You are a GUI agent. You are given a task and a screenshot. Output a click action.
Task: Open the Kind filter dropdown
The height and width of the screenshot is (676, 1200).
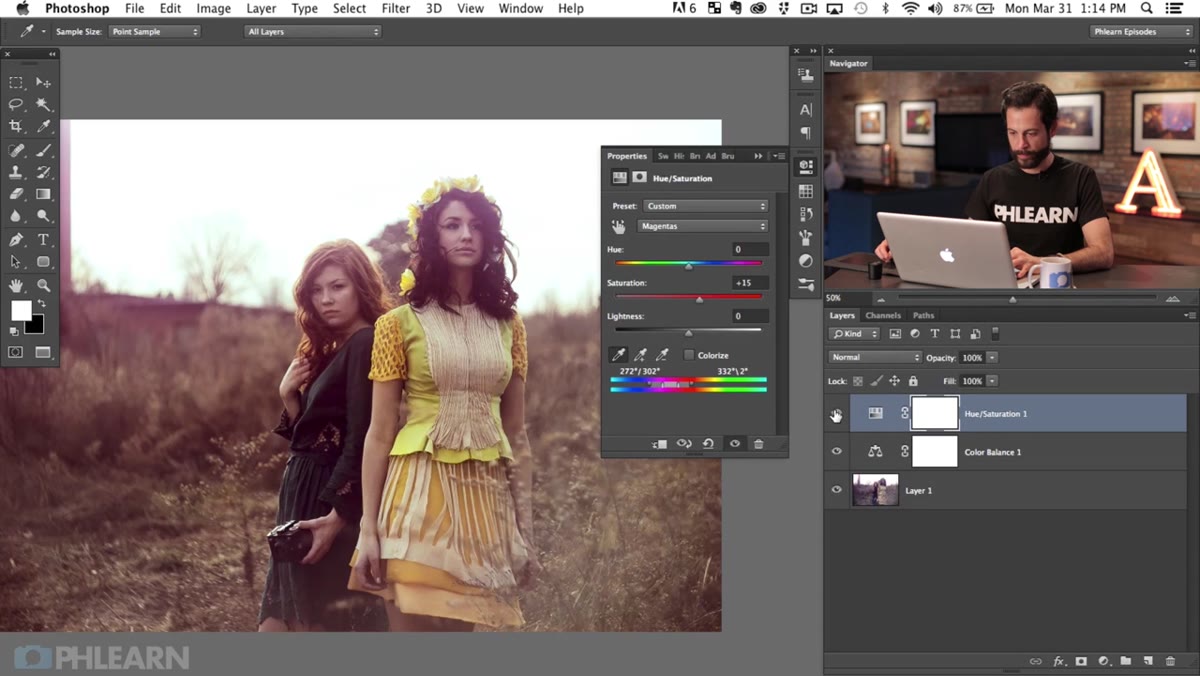(x=855, y=333)
